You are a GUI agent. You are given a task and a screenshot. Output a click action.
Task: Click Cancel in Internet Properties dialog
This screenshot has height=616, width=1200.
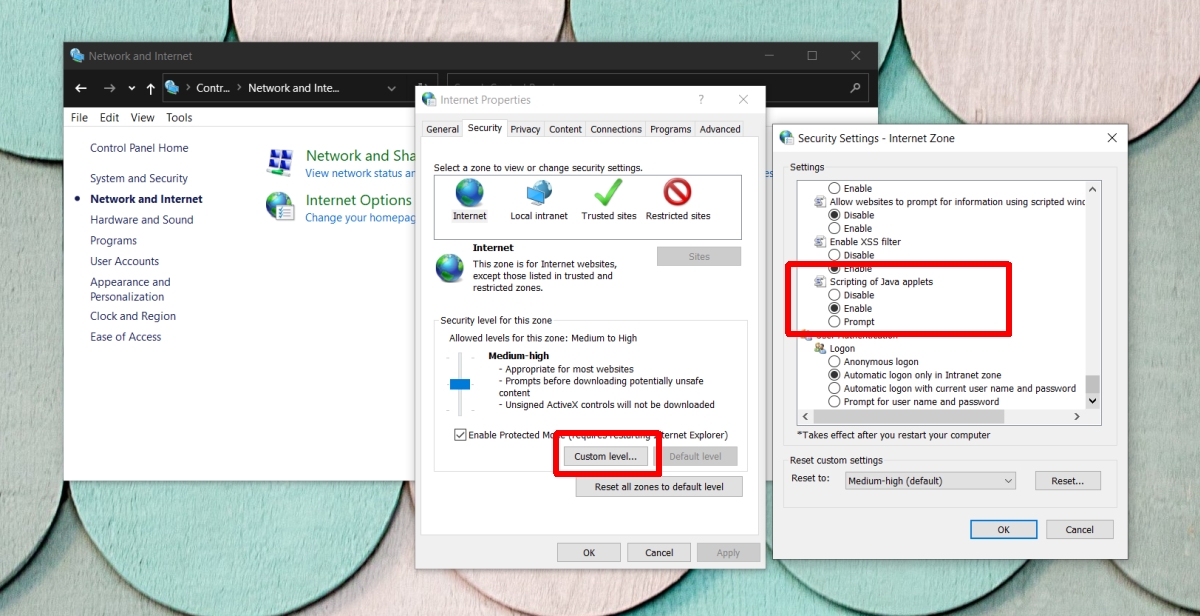[x=659, y=553]
